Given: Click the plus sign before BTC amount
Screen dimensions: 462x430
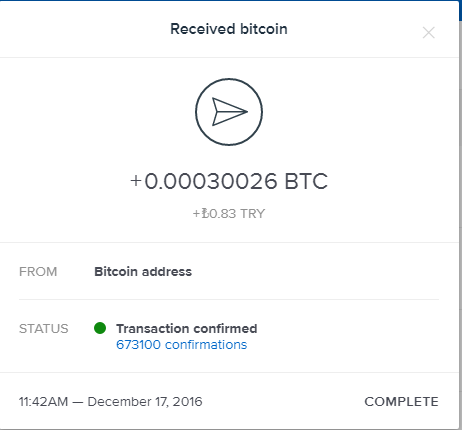Looking at the screenshot, I should pyautogui.click(x=136, y=181).
